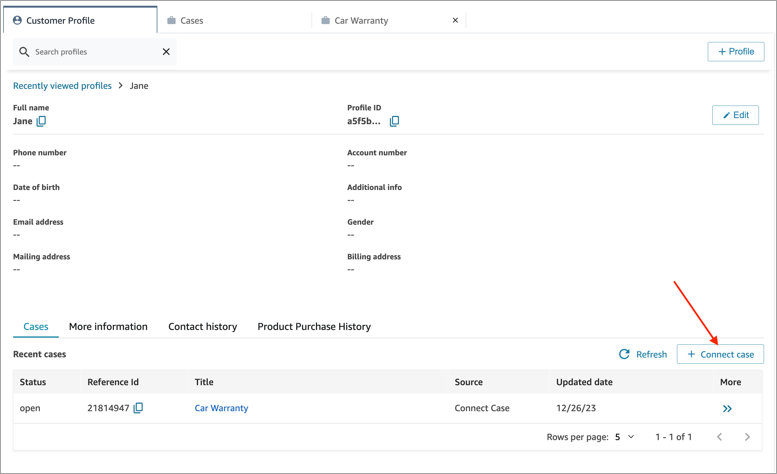Click the Search profiles input field

coord(95,52)
